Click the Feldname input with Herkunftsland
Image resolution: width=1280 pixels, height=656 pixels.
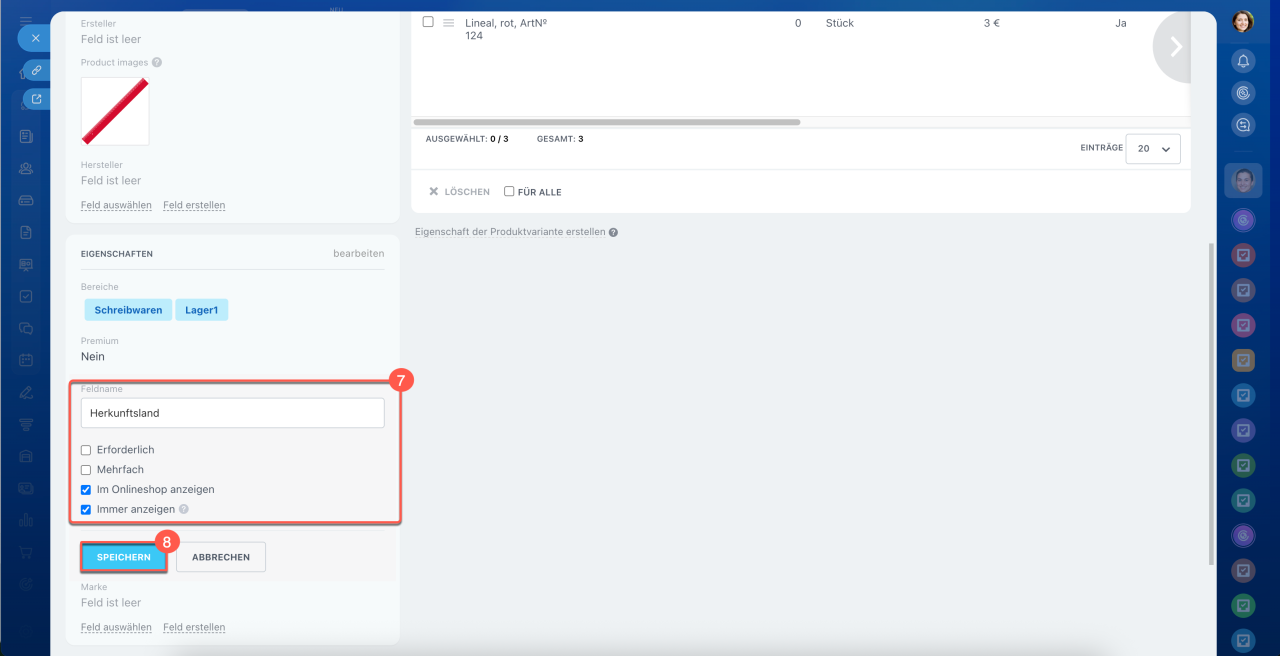point(232,413)
